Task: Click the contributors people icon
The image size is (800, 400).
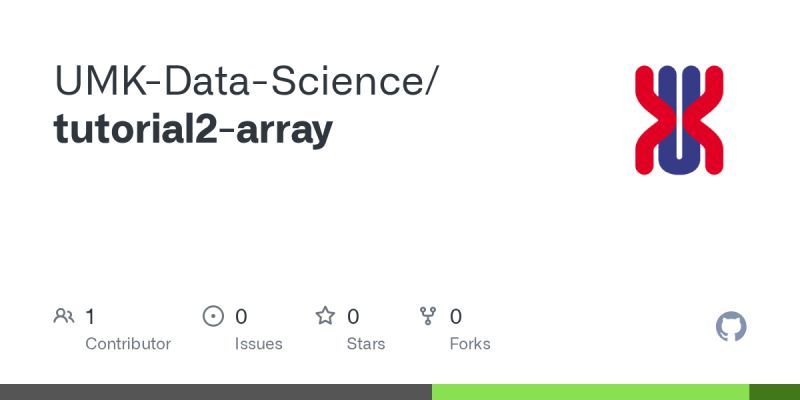Action: [64, 316]
